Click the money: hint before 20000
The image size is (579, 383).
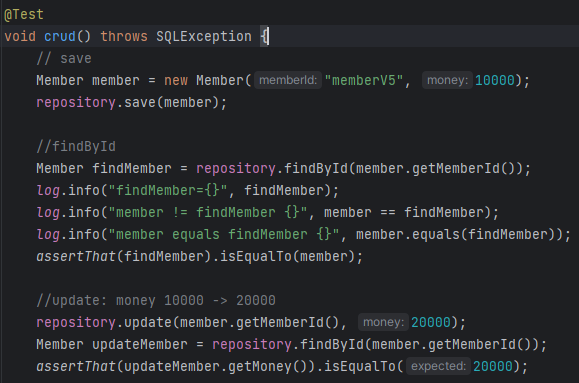click(x=383, y=322)
